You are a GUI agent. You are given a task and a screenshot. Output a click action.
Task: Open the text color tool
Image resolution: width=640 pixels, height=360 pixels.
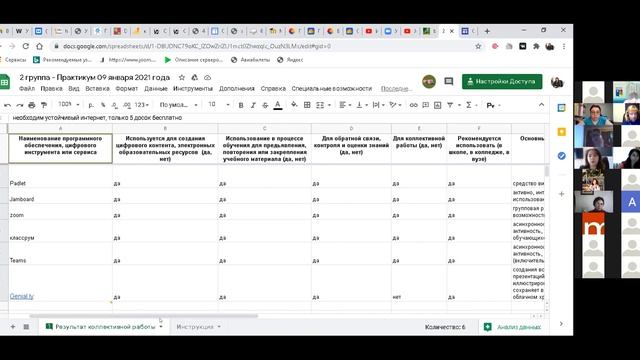[278, 105]
